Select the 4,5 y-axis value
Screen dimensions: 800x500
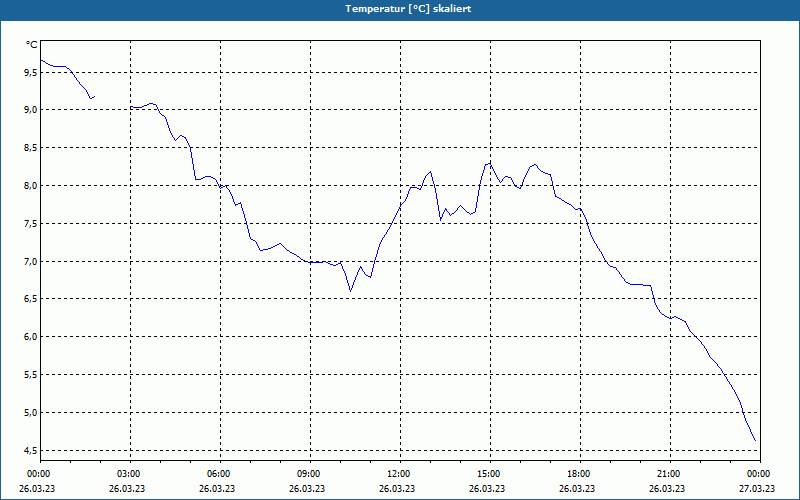coord(31,450)
